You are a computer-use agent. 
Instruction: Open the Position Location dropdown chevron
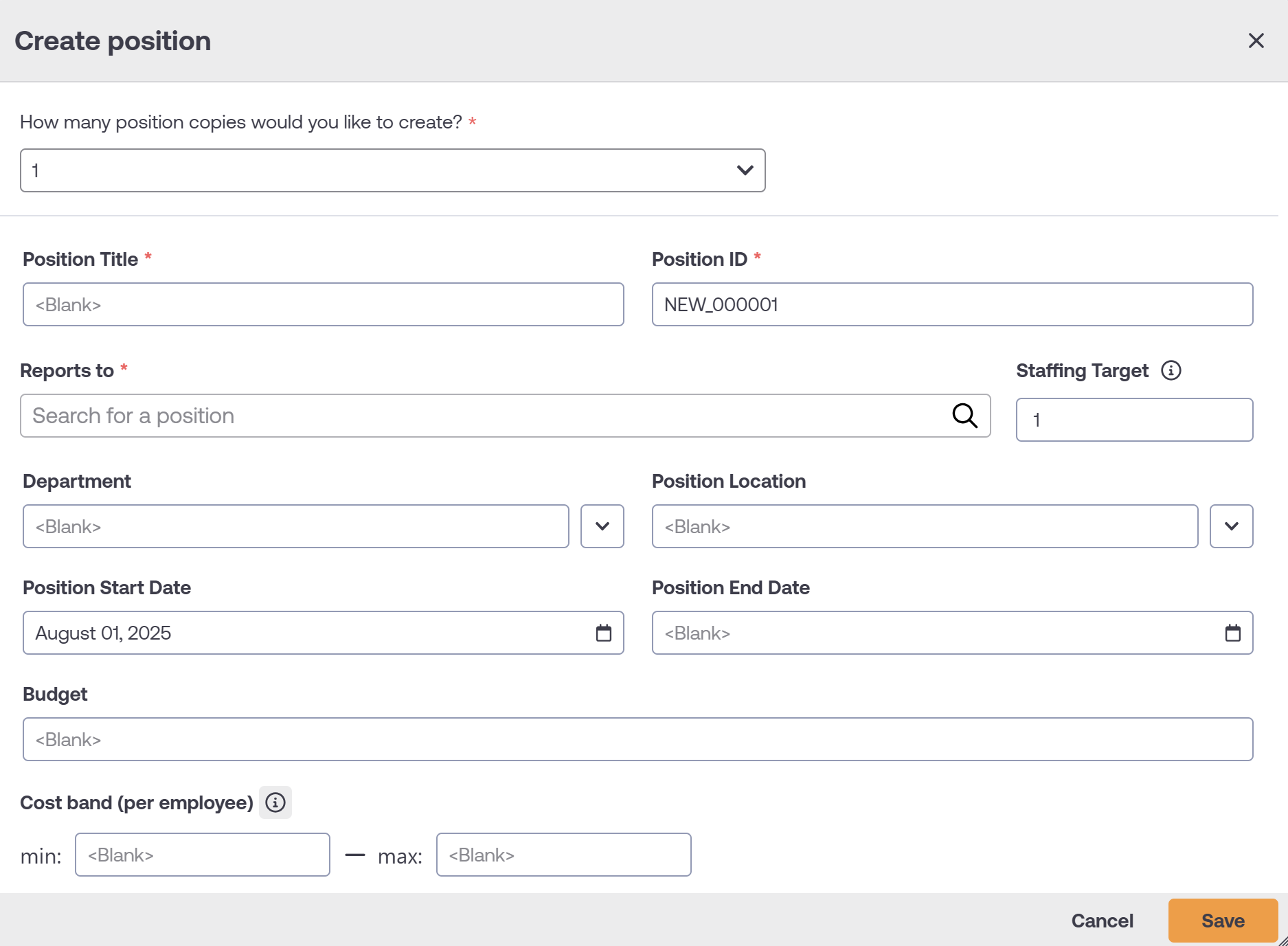tap(1231, 526)
